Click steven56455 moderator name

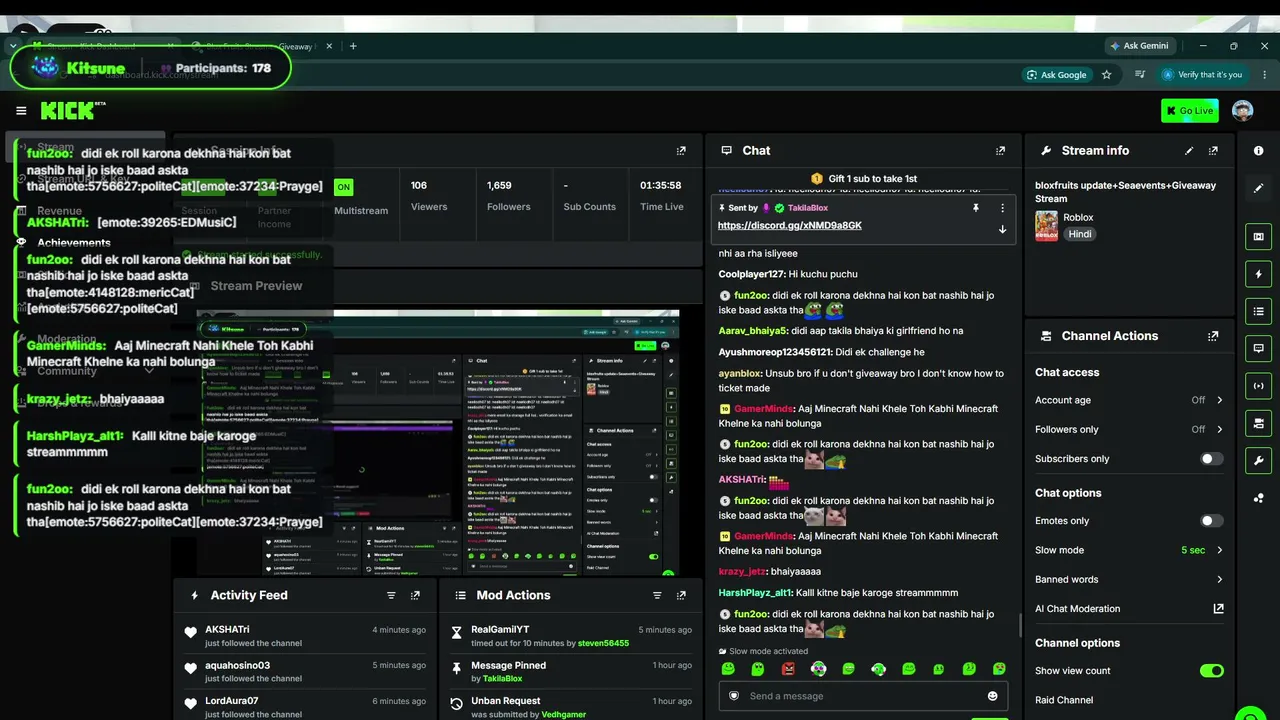tap(603, 643)
